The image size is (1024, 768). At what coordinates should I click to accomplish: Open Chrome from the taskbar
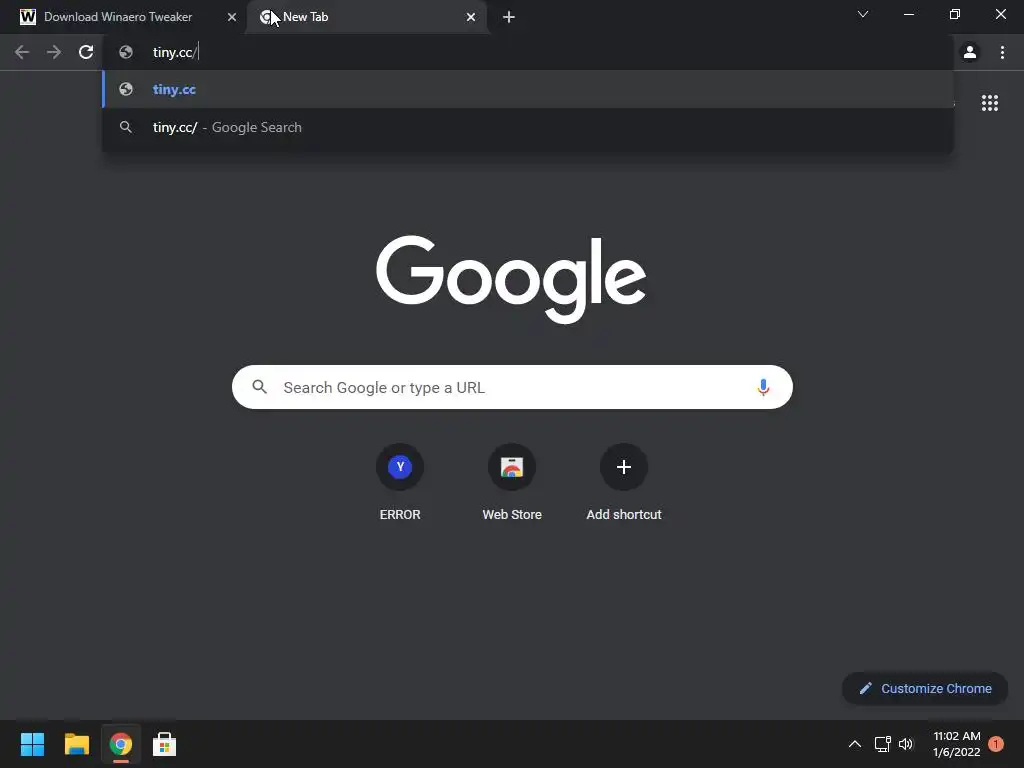pos(121,744)
